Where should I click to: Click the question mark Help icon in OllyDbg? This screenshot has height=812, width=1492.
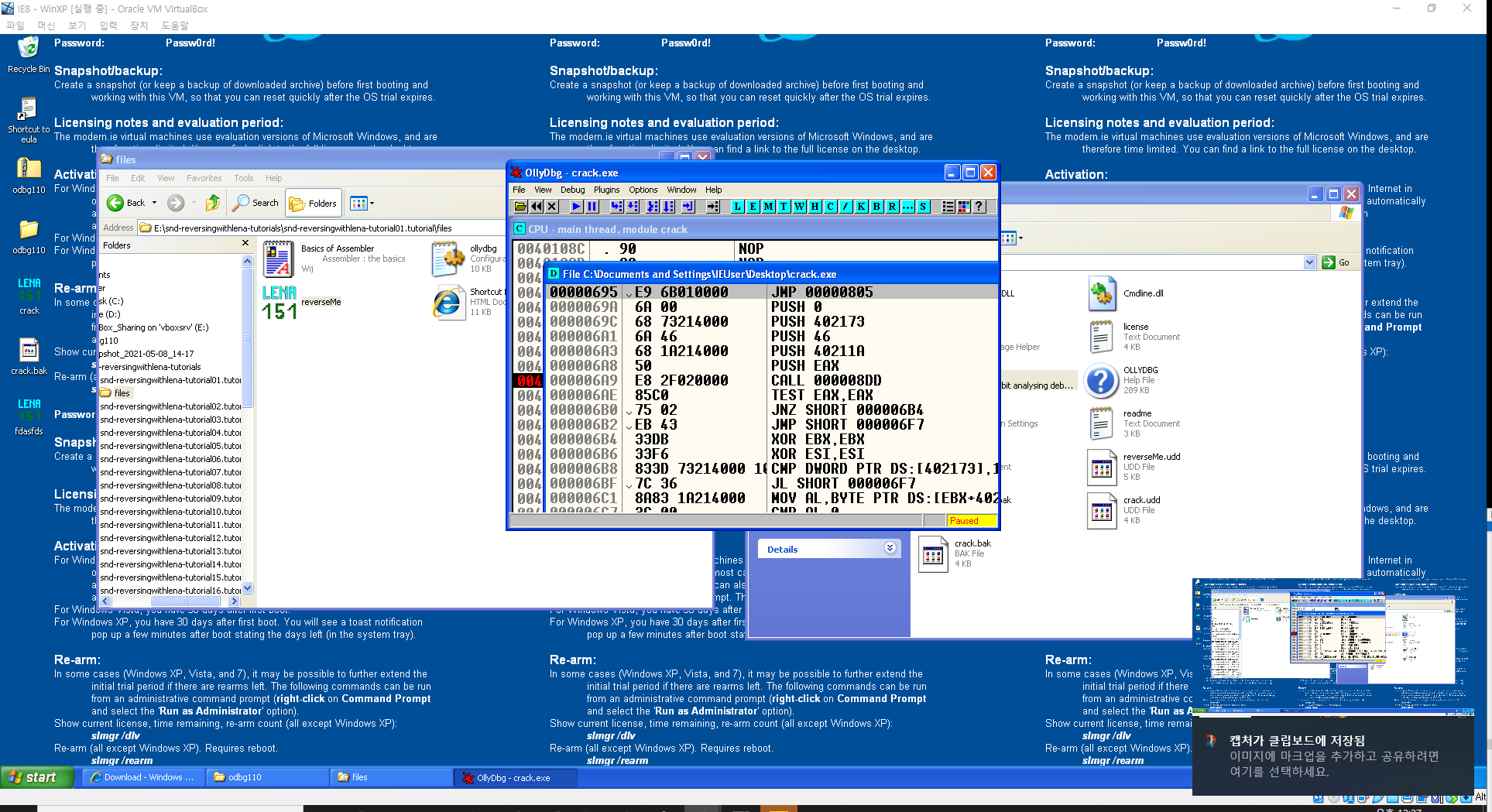[979, 206]
